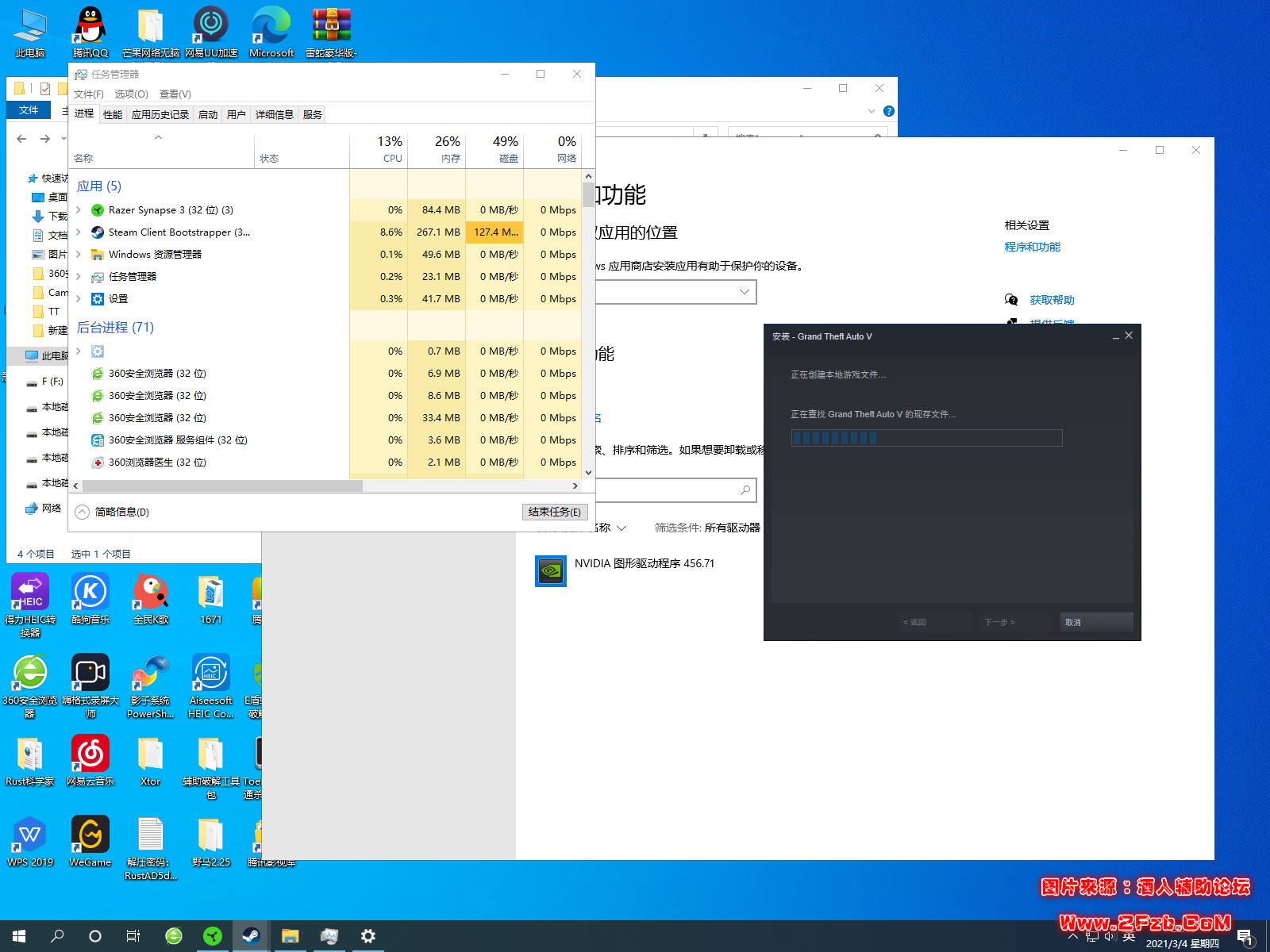The height and width of the screenshot is (952, 1270).
Task: Open Rust科学家 folder icon
Action: click(30, 761)
